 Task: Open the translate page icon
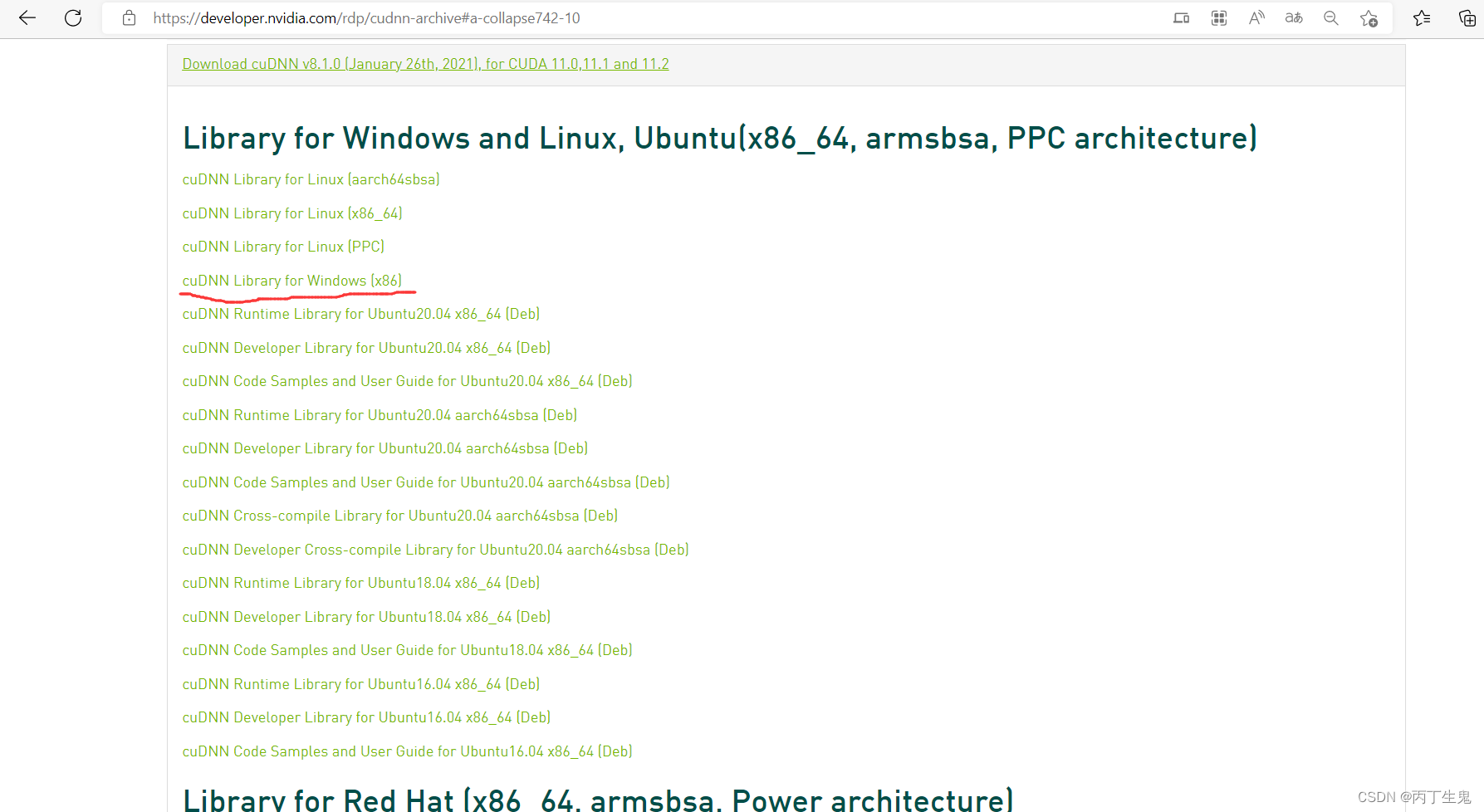(1294, 17)
